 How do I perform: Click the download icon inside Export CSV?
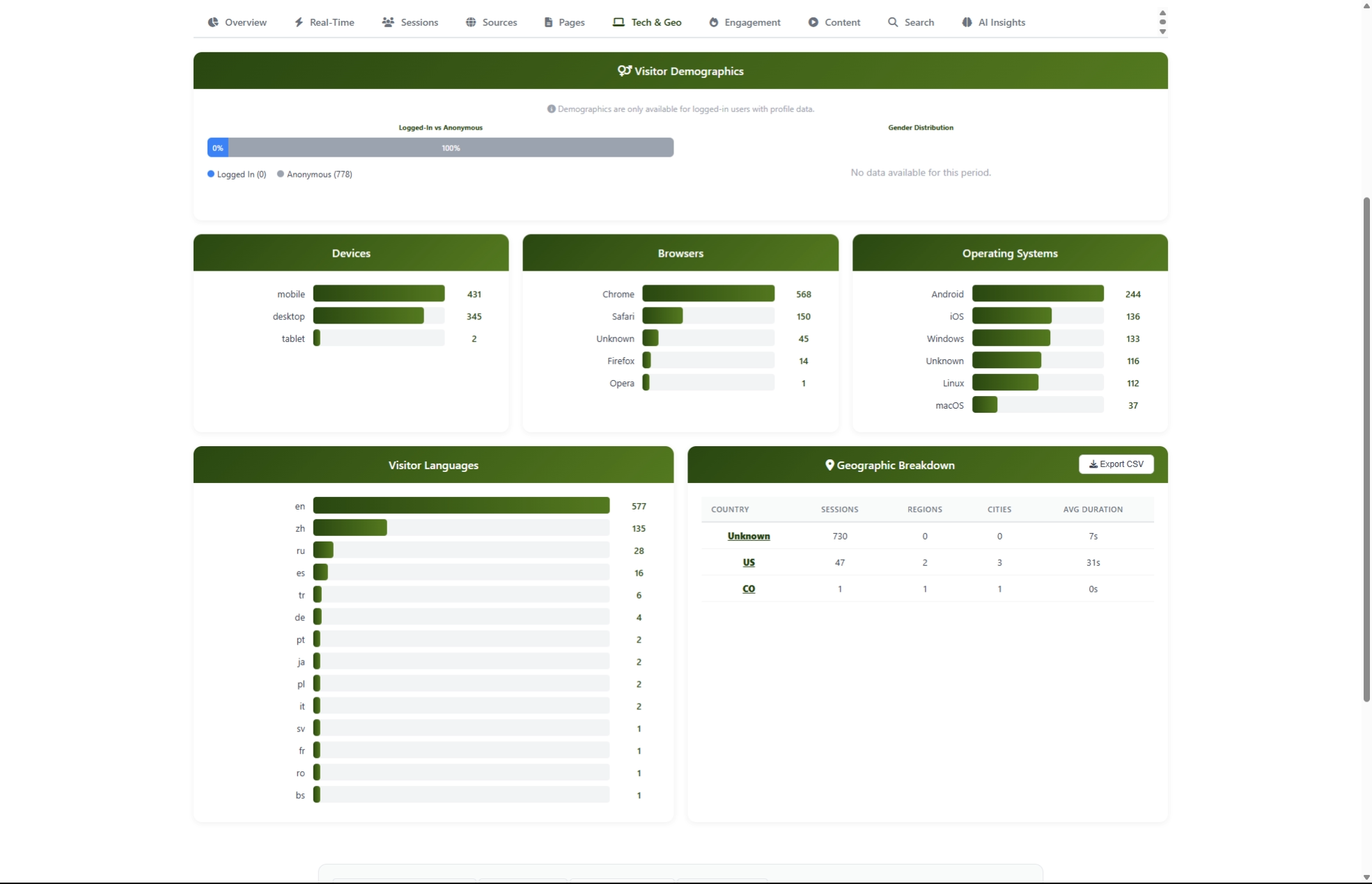pos(1093,464)
